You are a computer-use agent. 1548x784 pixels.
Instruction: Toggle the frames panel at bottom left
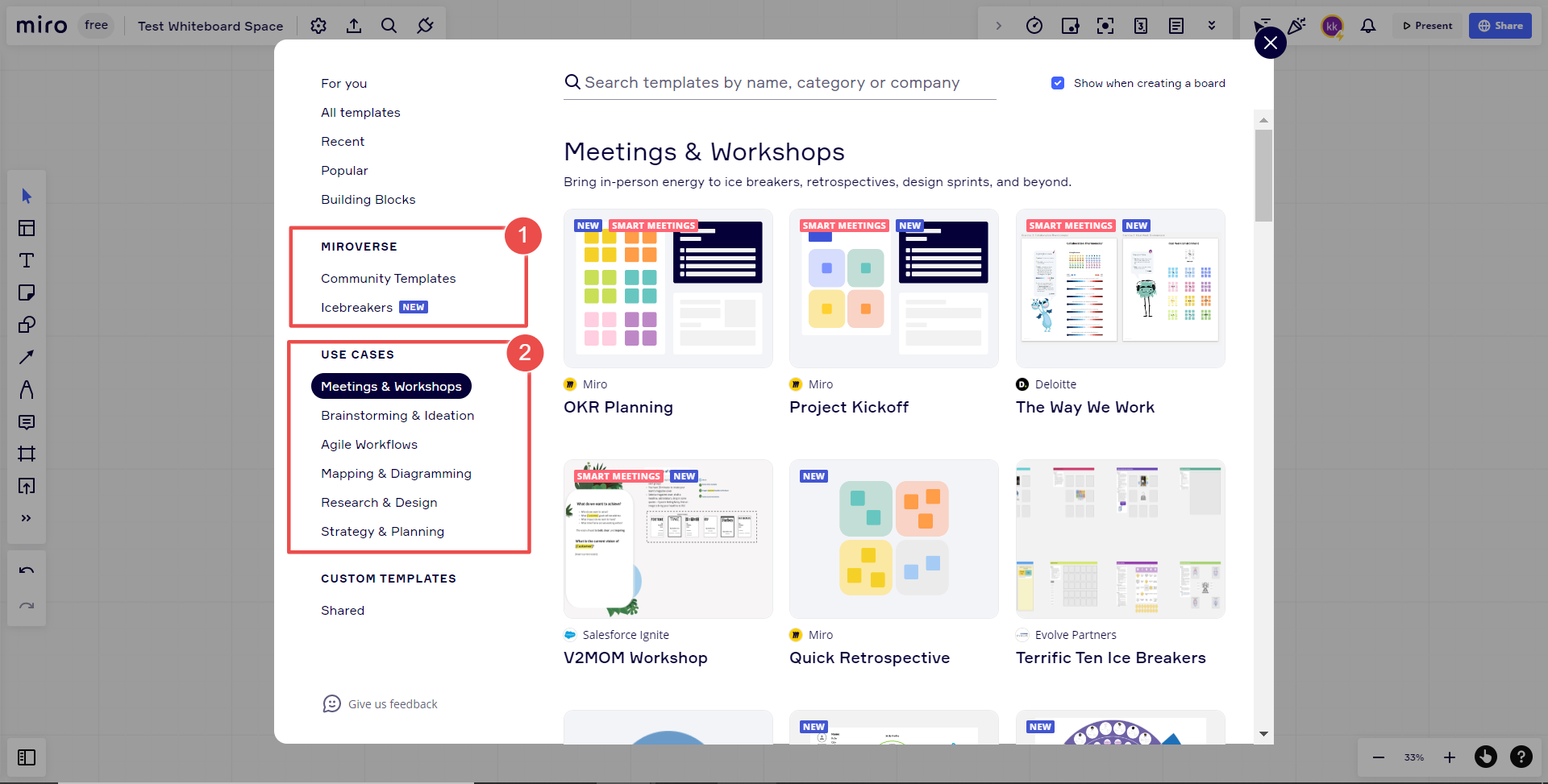tap(27, 757)
